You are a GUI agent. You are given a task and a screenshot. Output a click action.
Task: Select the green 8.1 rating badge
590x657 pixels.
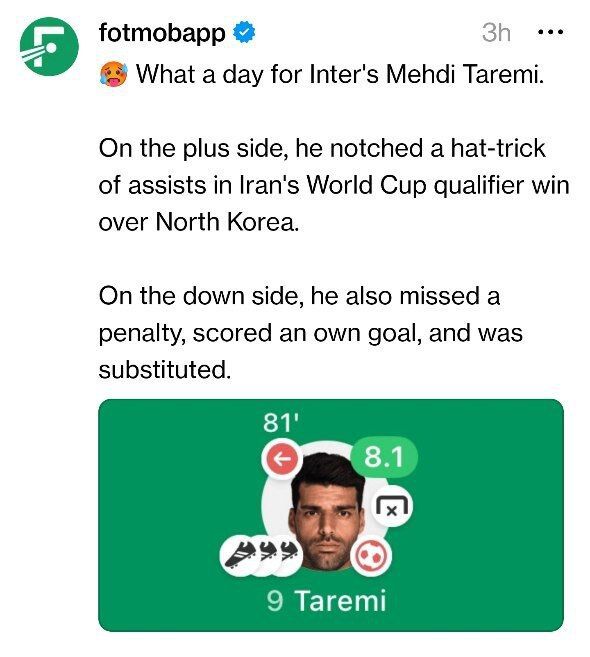click(x=383, y=456)
